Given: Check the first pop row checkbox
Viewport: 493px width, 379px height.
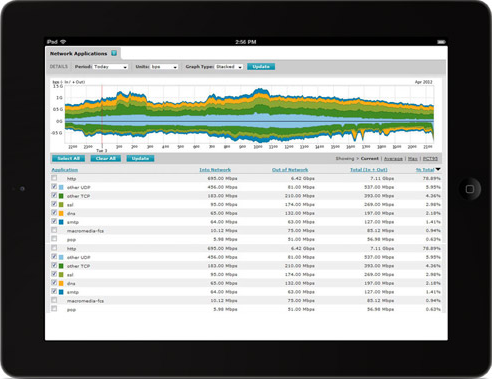Looking at the screenshot, I should [x=54, y=239].
